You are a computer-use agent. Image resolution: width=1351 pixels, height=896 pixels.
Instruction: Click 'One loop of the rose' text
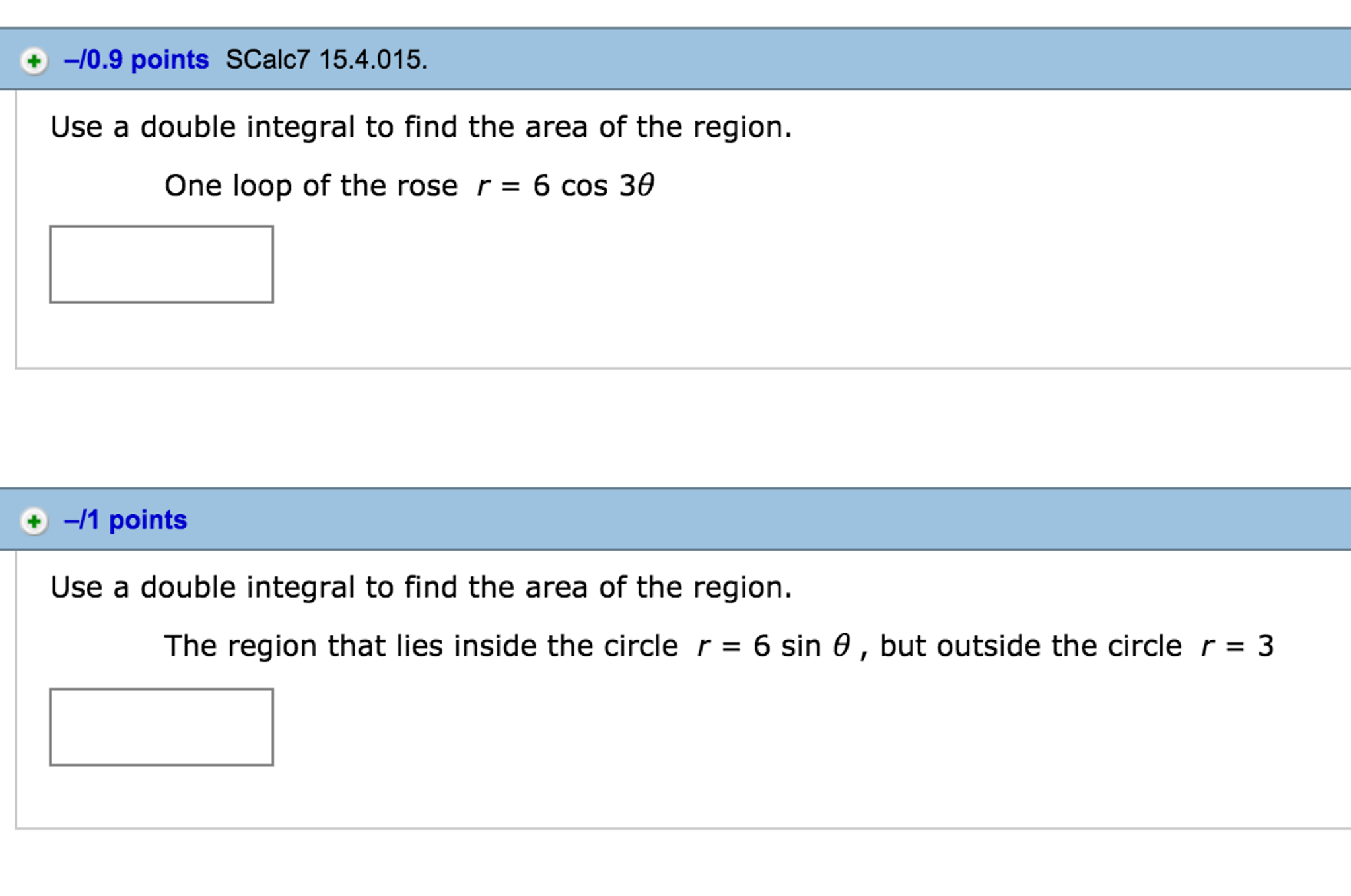click(304, 186)
